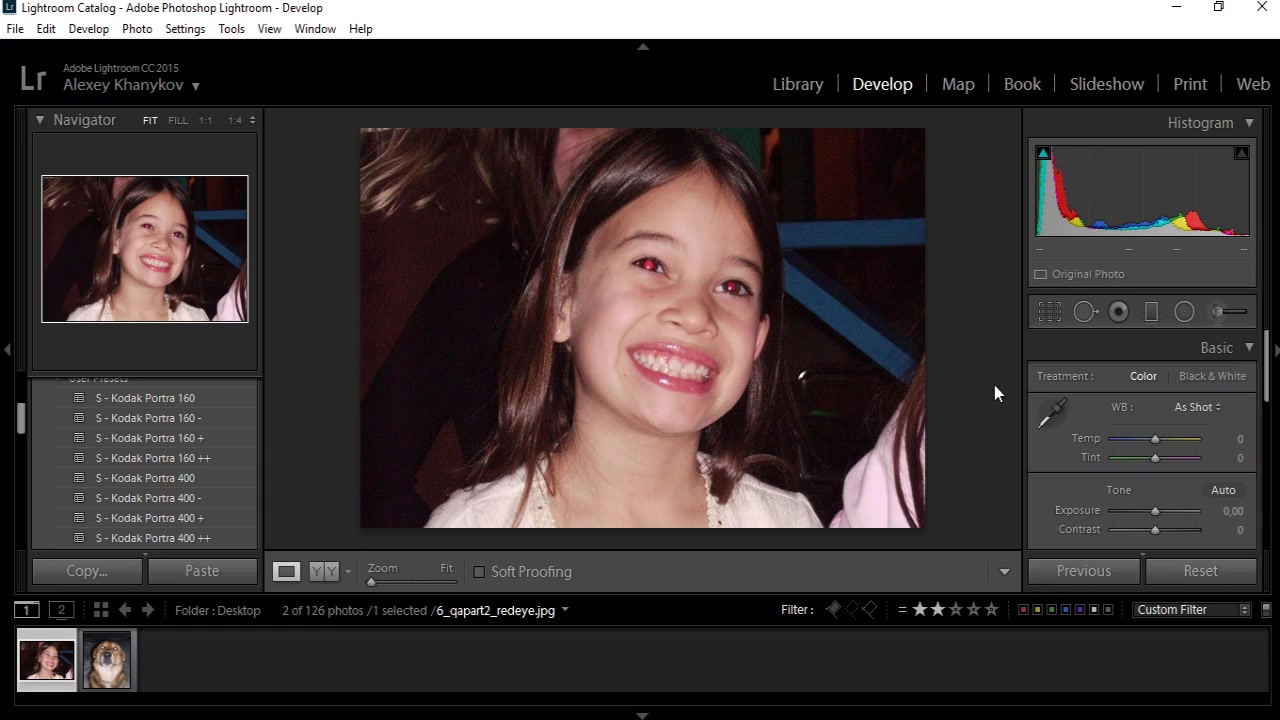Hide the left panel group
This screenshot has width=1280, height=720.
[7, 350]
